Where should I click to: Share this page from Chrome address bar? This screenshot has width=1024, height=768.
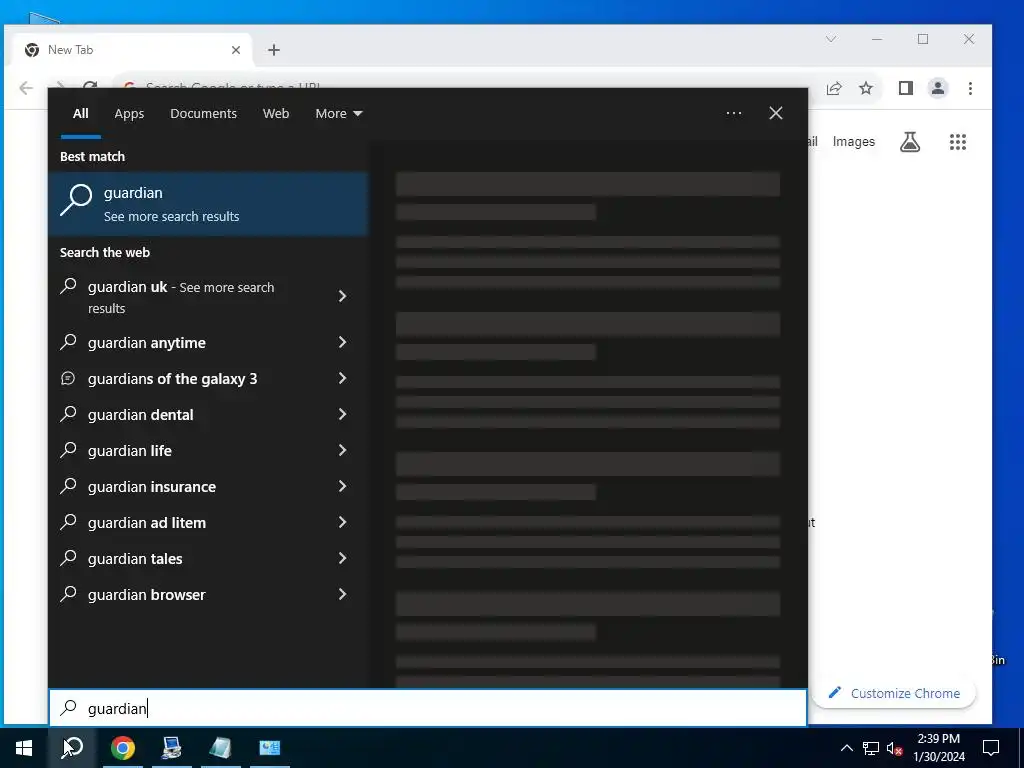tap(834, 88)
